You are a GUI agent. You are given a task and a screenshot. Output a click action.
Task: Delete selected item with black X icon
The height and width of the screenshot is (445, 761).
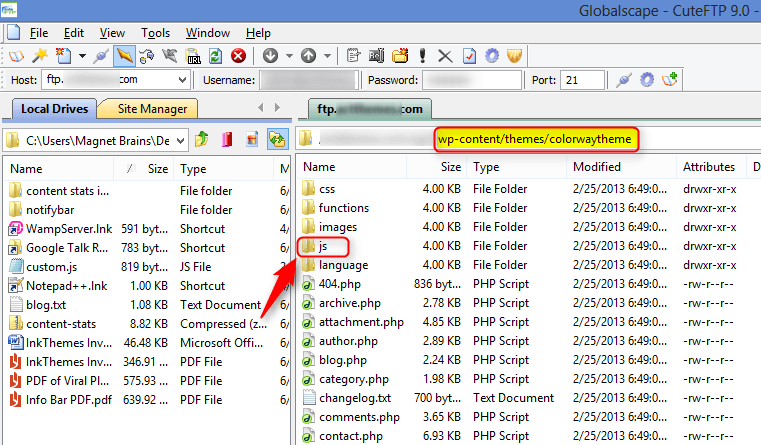click(445, 56)
